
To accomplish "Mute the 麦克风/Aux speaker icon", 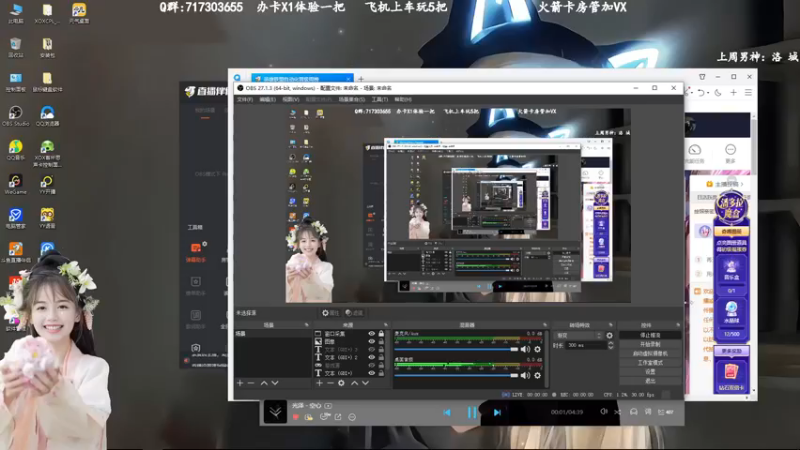I will [x=526, y=349].
